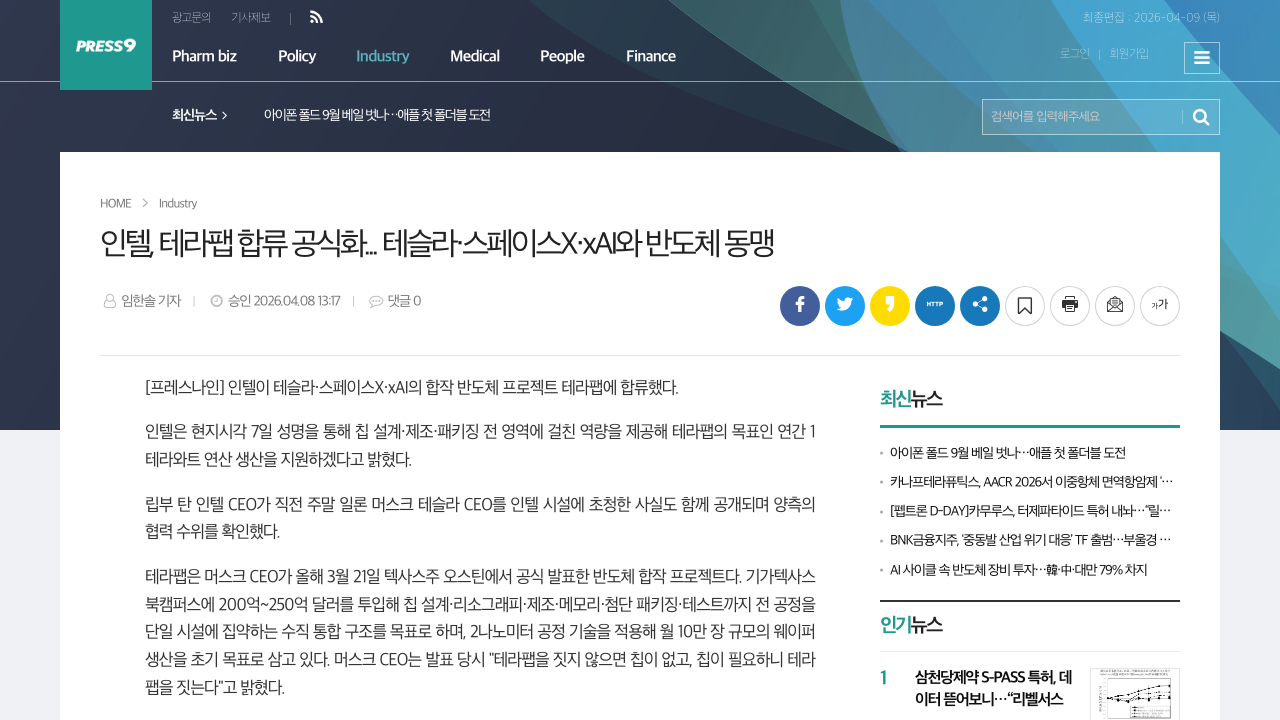Bookmark this article
This screenshot has height=720, width=1280.
tap(1025, 306)
